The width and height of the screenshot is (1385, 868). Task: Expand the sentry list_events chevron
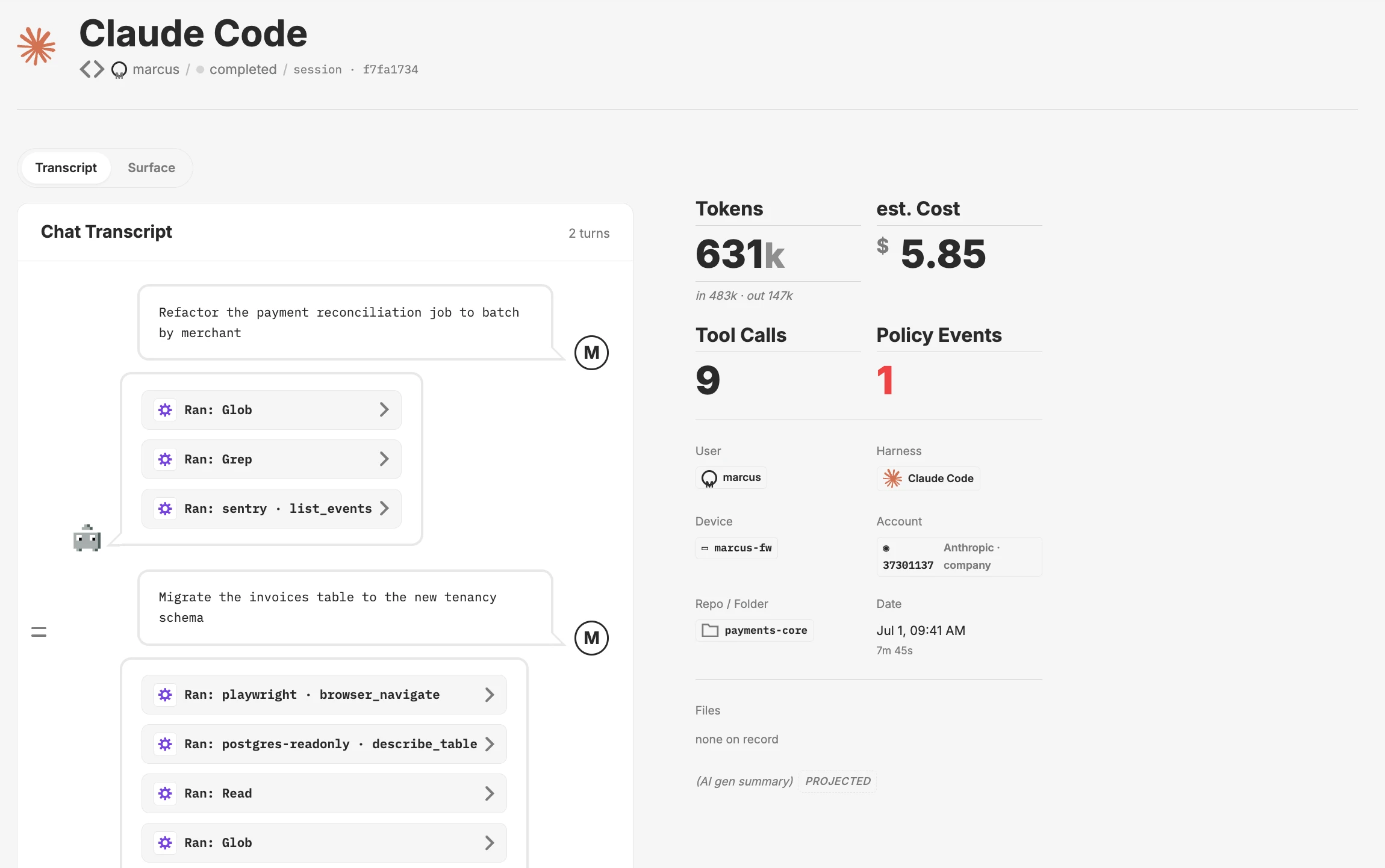384,509
